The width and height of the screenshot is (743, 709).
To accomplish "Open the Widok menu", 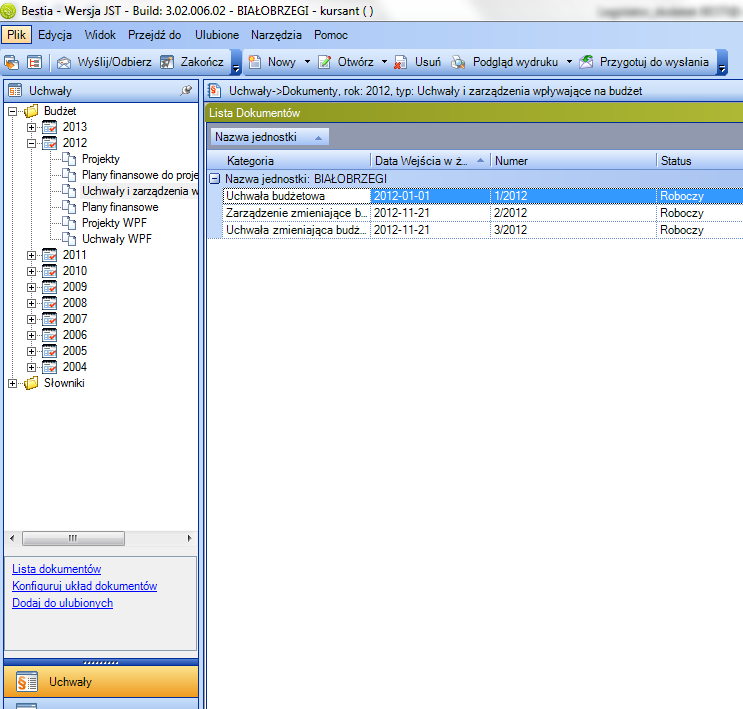I will pyautogui.click(x=100, y=35).
